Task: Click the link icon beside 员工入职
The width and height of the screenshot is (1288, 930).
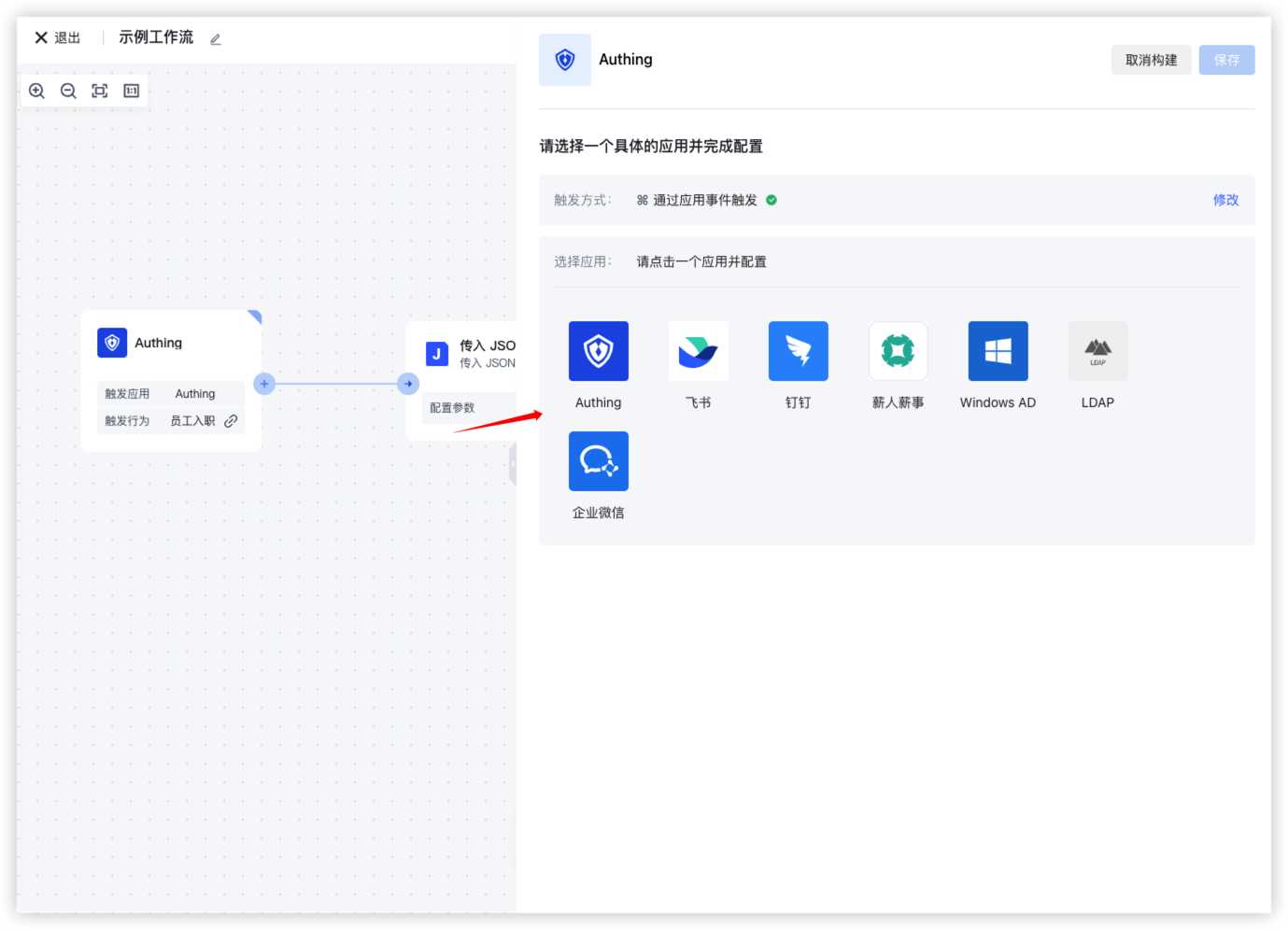Action: 231,421
